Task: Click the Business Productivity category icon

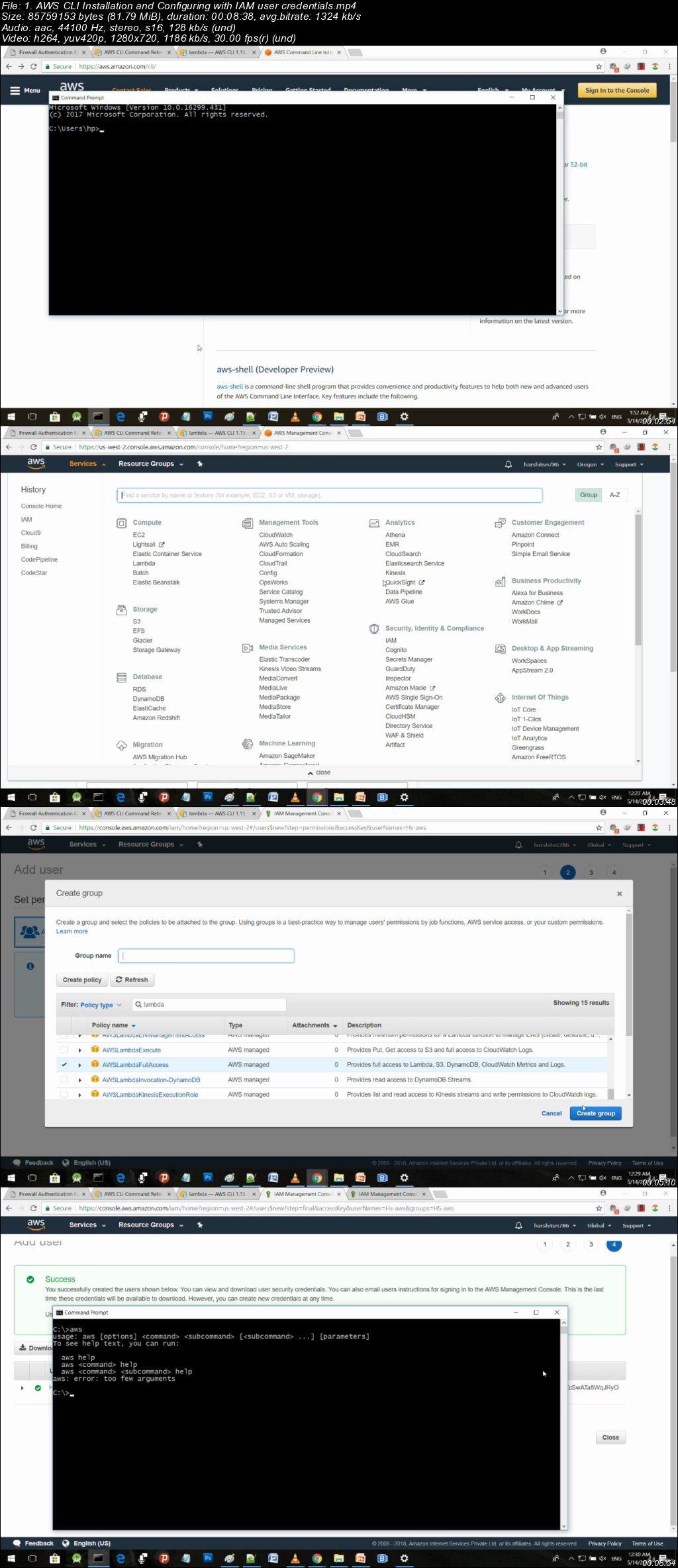Action: tap(500, 582)
